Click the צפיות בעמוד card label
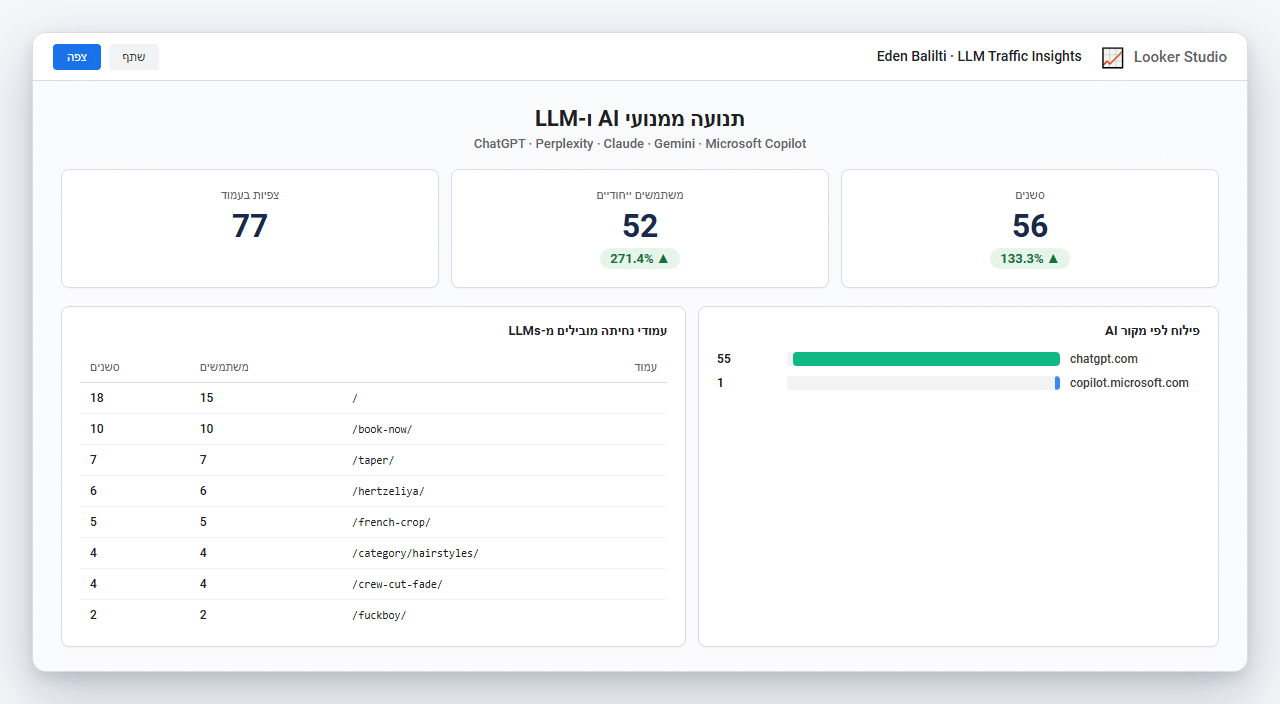This screenshot has height=704, width=1280. 250,195
